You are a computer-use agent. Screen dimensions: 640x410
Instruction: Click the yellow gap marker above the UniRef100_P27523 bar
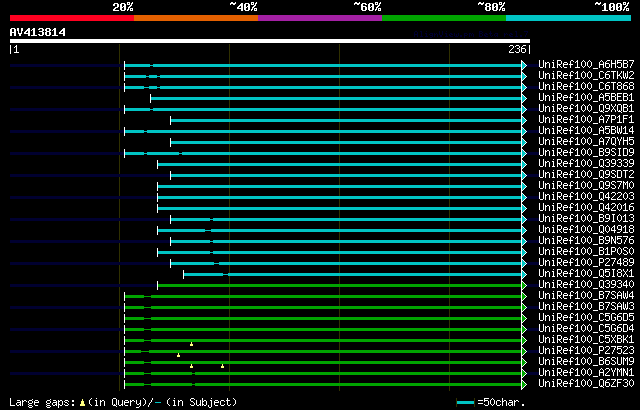pyautogui.click(x=191, y=344)
